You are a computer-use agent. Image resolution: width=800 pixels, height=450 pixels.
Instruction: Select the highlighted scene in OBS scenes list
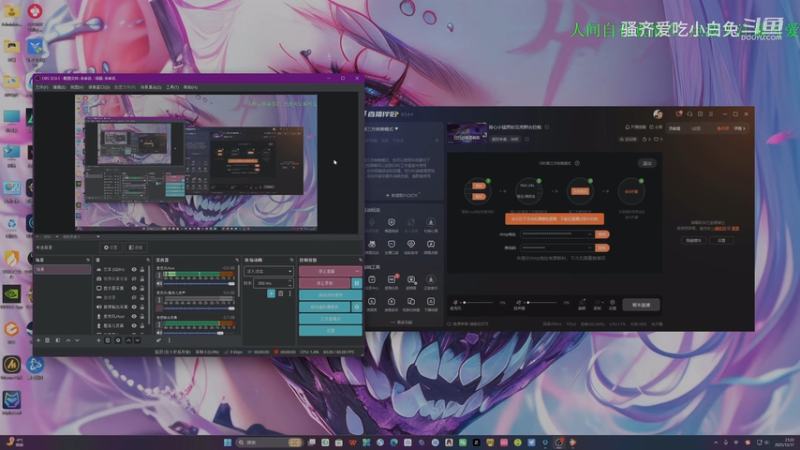click(x=62, y=269)
